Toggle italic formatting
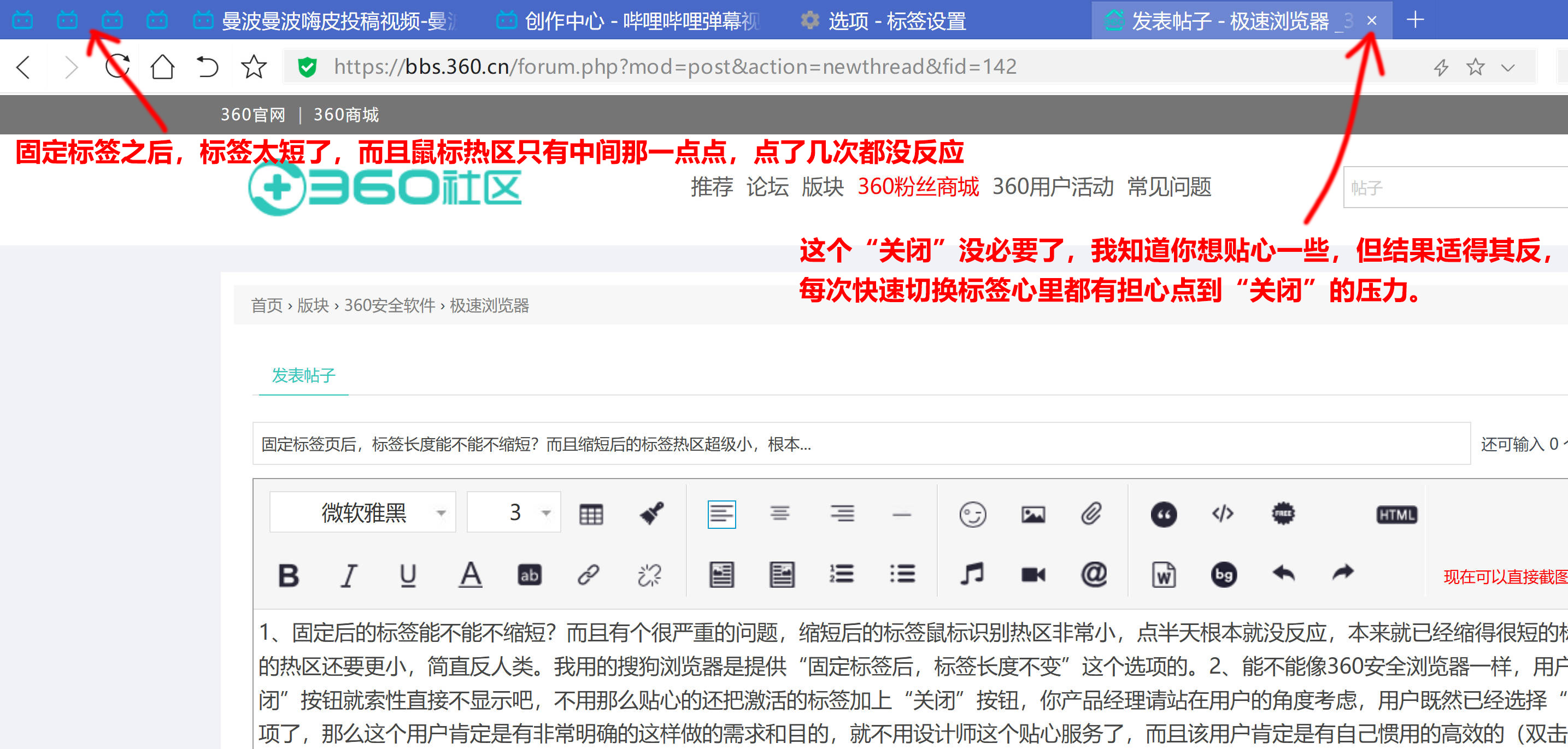1568x749 pixels. pos(348,575)
